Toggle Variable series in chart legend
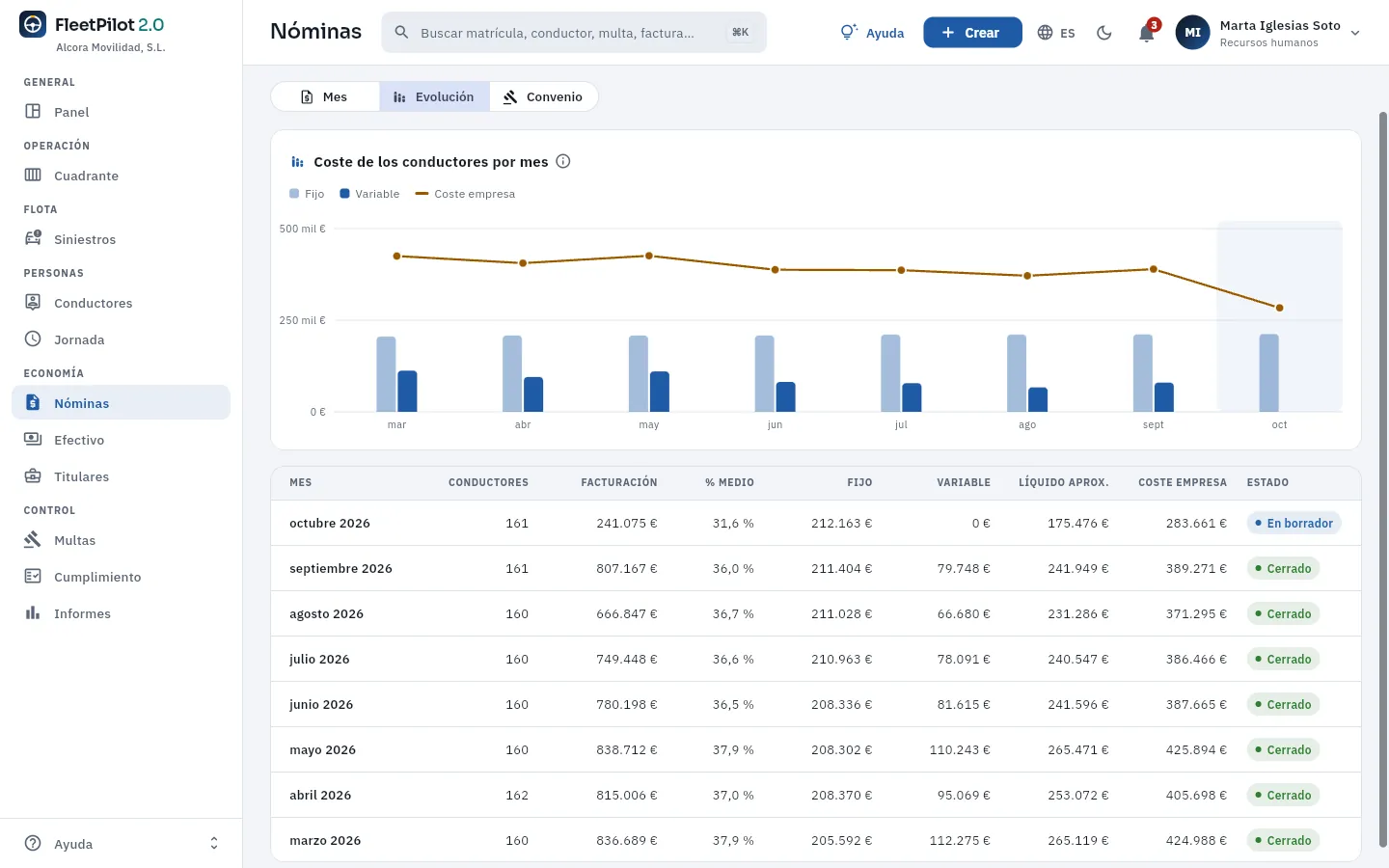1389x868 pixels. click(369, 194)
